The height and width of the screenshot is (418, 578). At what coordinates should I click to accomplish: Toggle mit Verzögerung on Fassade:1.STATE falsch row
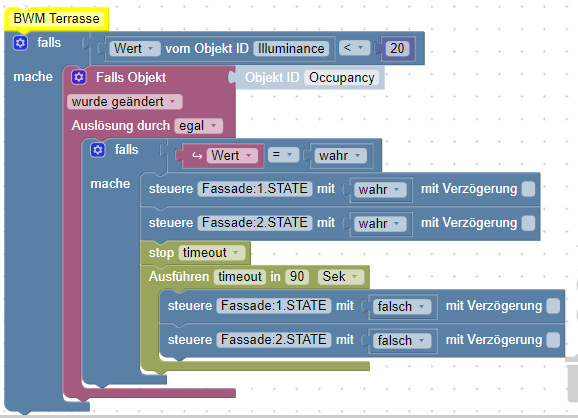coord(553,306)
